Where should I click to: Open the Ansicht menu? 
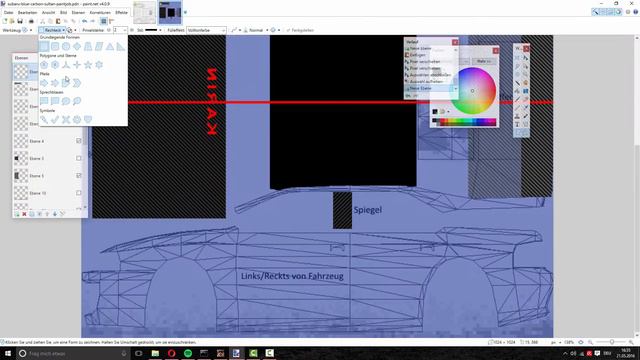[x=48, y=13]
